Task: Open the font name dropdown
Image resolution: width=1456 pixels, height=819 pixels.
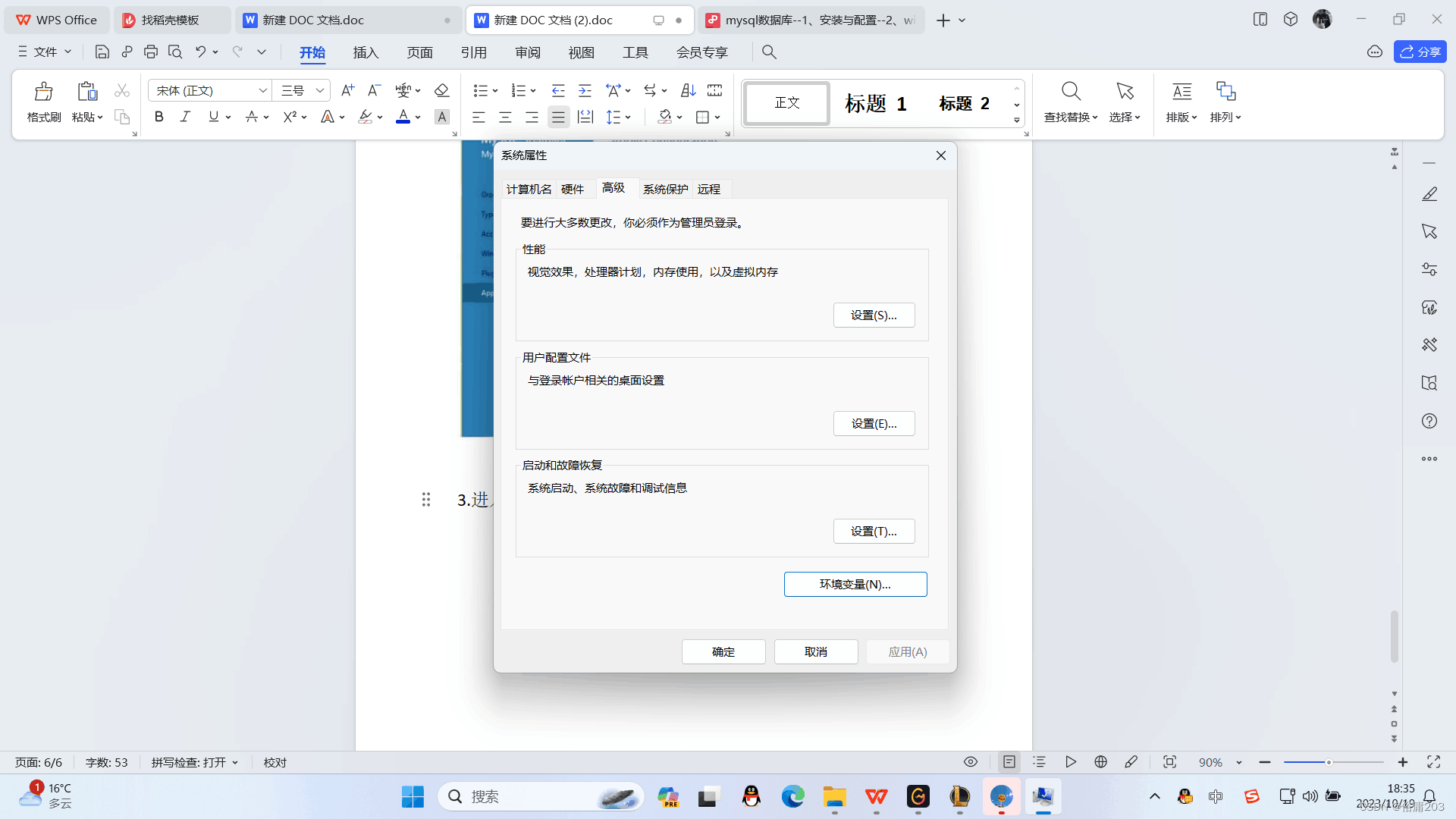Action: click(262, 90)
